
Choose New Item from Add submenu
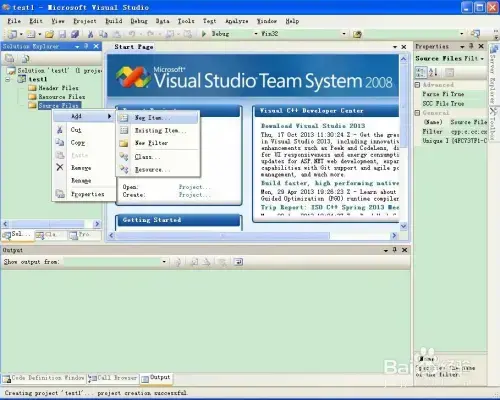pos(157,118)
